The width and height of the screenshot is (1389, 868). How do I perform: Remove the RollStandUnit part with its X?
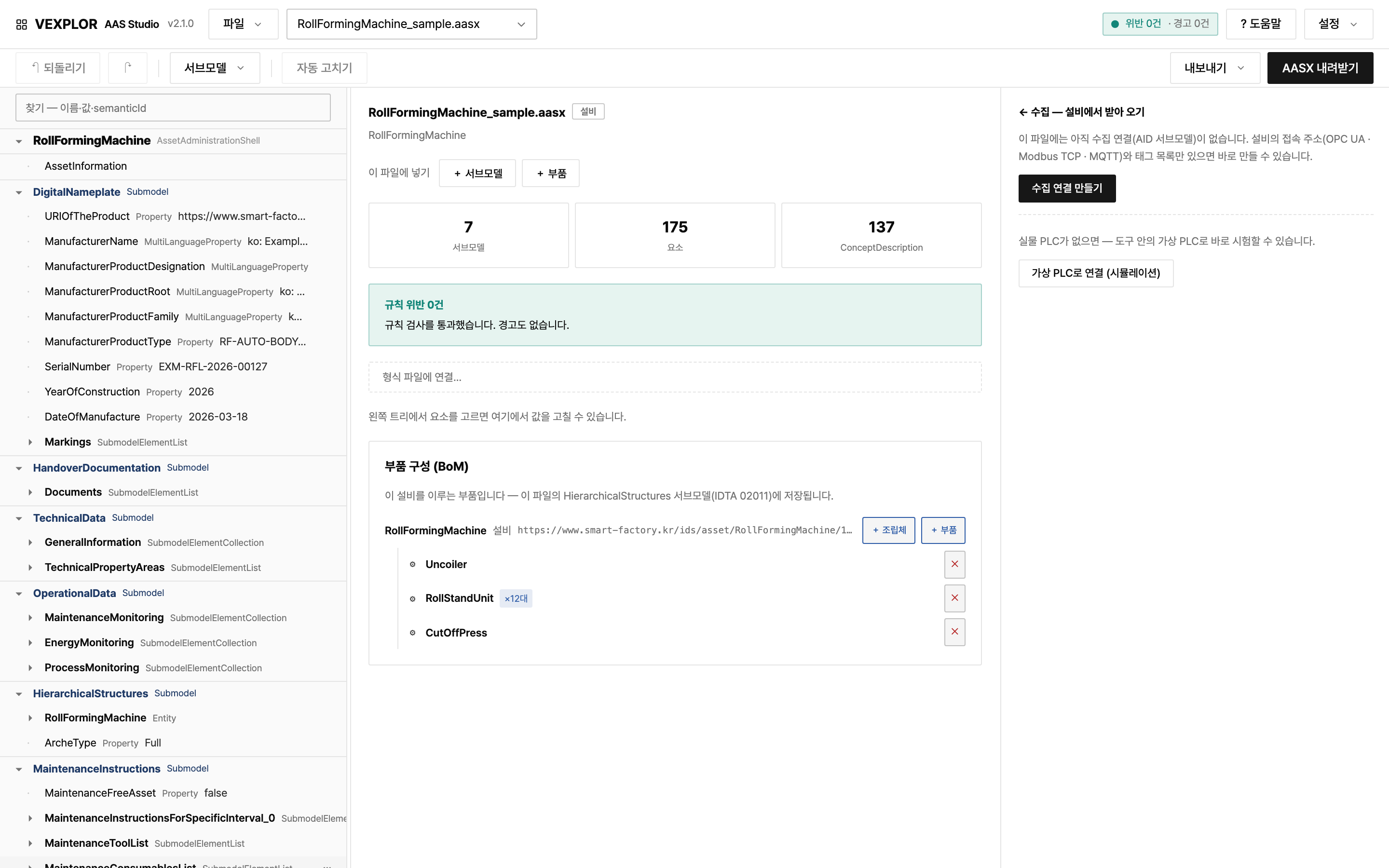click(954, 598)
